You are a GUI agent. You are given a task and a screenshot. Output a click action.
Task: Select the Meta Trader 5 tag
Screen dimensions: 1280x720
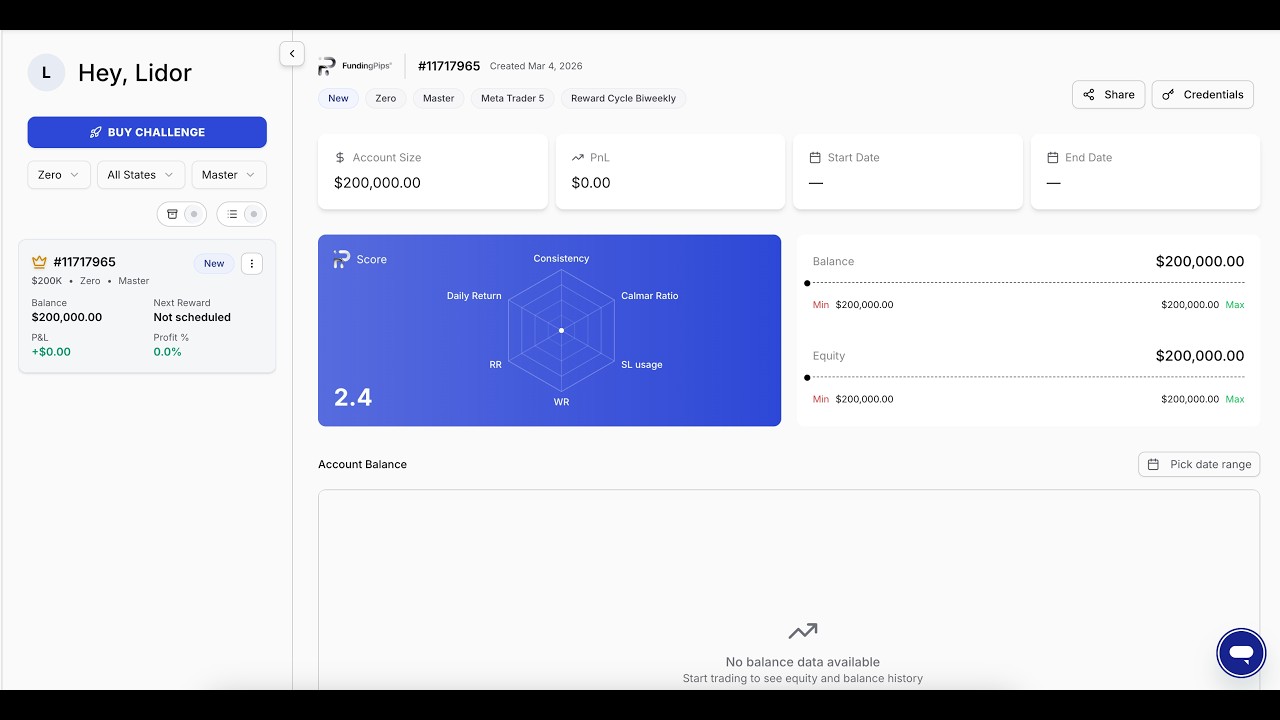click(x=513, y=98)
